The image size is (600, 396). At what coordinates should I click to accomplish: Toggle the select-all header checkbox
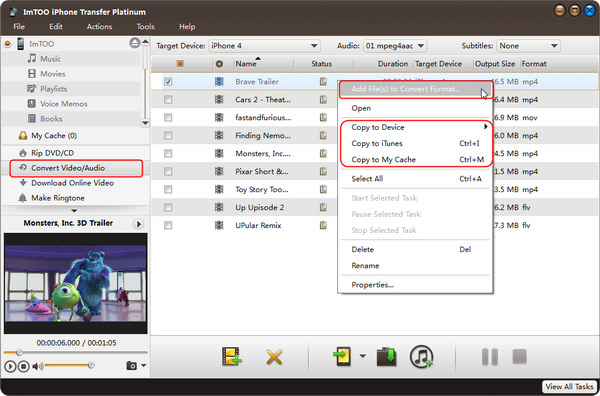180,64
